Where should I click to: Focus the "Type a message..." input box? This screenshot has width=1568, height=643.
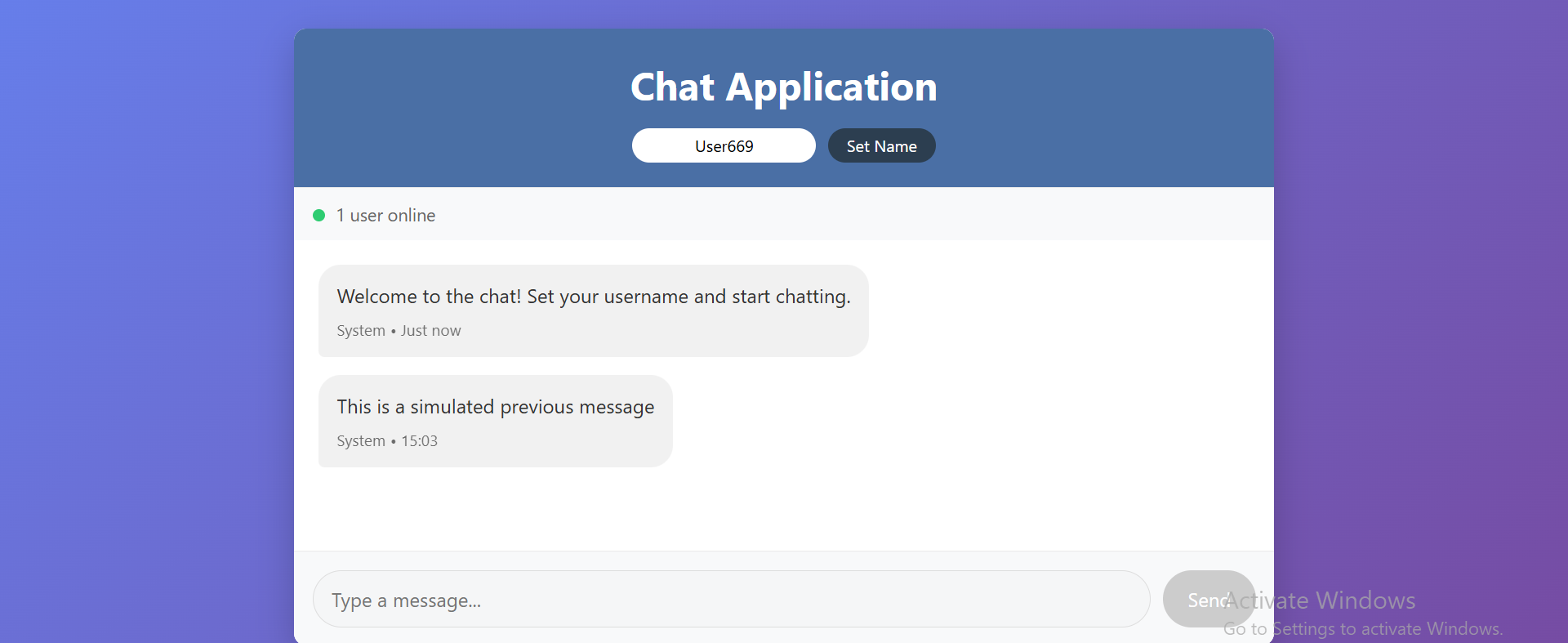pos(731,600)
